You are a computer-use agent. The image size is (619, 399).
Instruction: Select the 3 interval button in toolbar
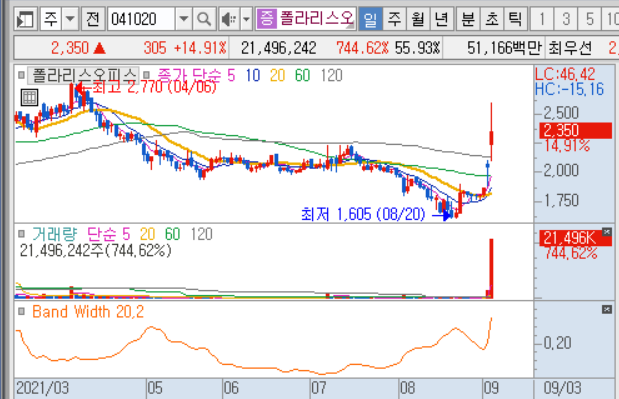pos(566,19)
